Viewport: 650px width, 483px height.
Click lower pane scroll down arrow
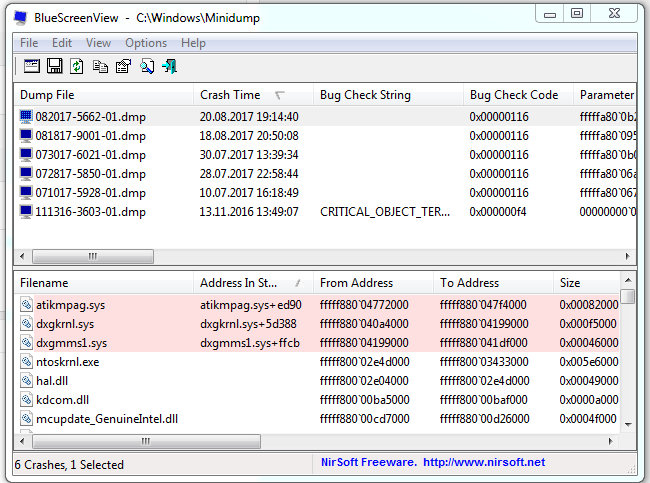click(x=628, y=424)
